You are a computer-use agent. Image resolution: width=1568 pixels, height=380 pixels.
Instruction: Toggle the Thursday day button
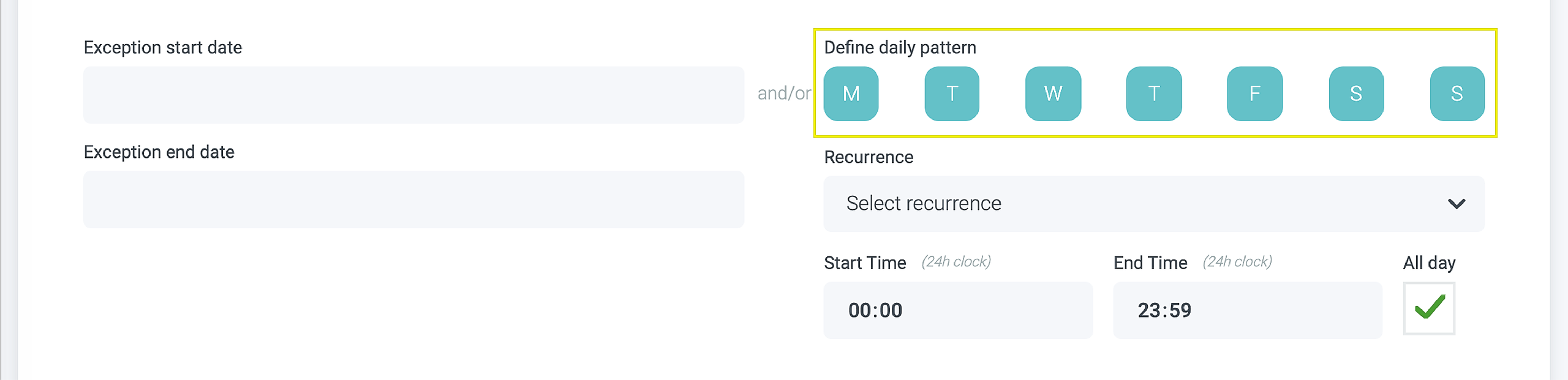point(1154,94)
